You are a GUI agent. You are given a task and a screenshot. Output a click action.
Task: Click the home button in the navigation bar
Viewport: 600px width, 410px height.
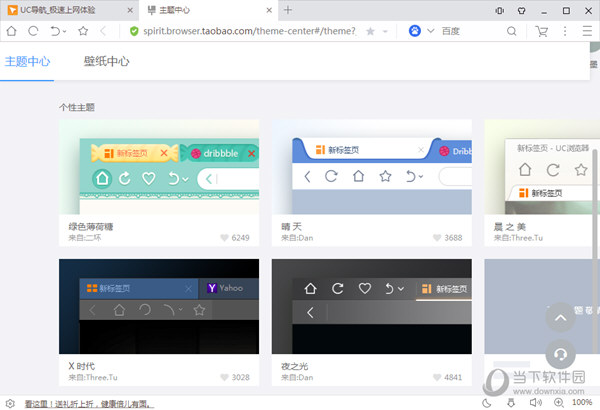[x=11, y=31]
